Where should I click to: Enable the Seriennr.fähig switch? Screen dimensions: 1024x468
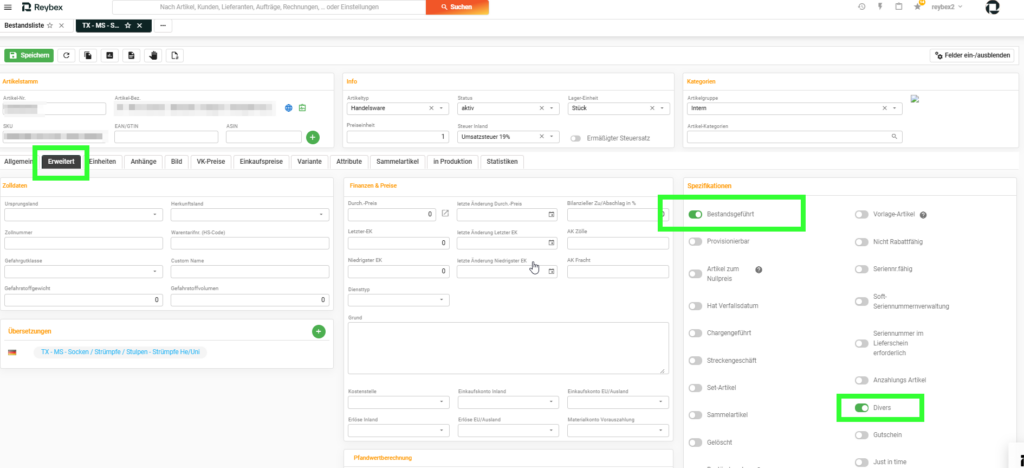click(862, 269)
